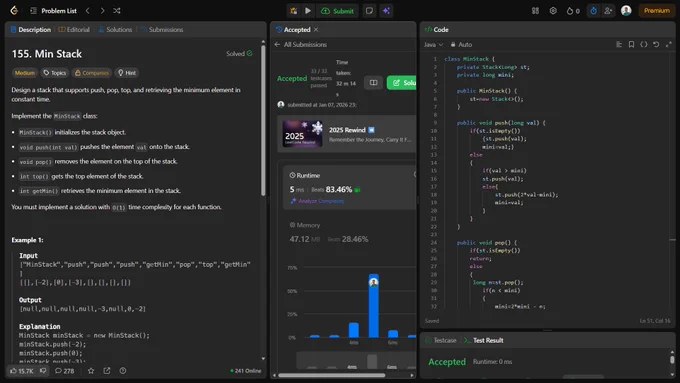This screenshot has width=680, height=383.
Task: Go back to All Submissions
Action: (301, 44)
